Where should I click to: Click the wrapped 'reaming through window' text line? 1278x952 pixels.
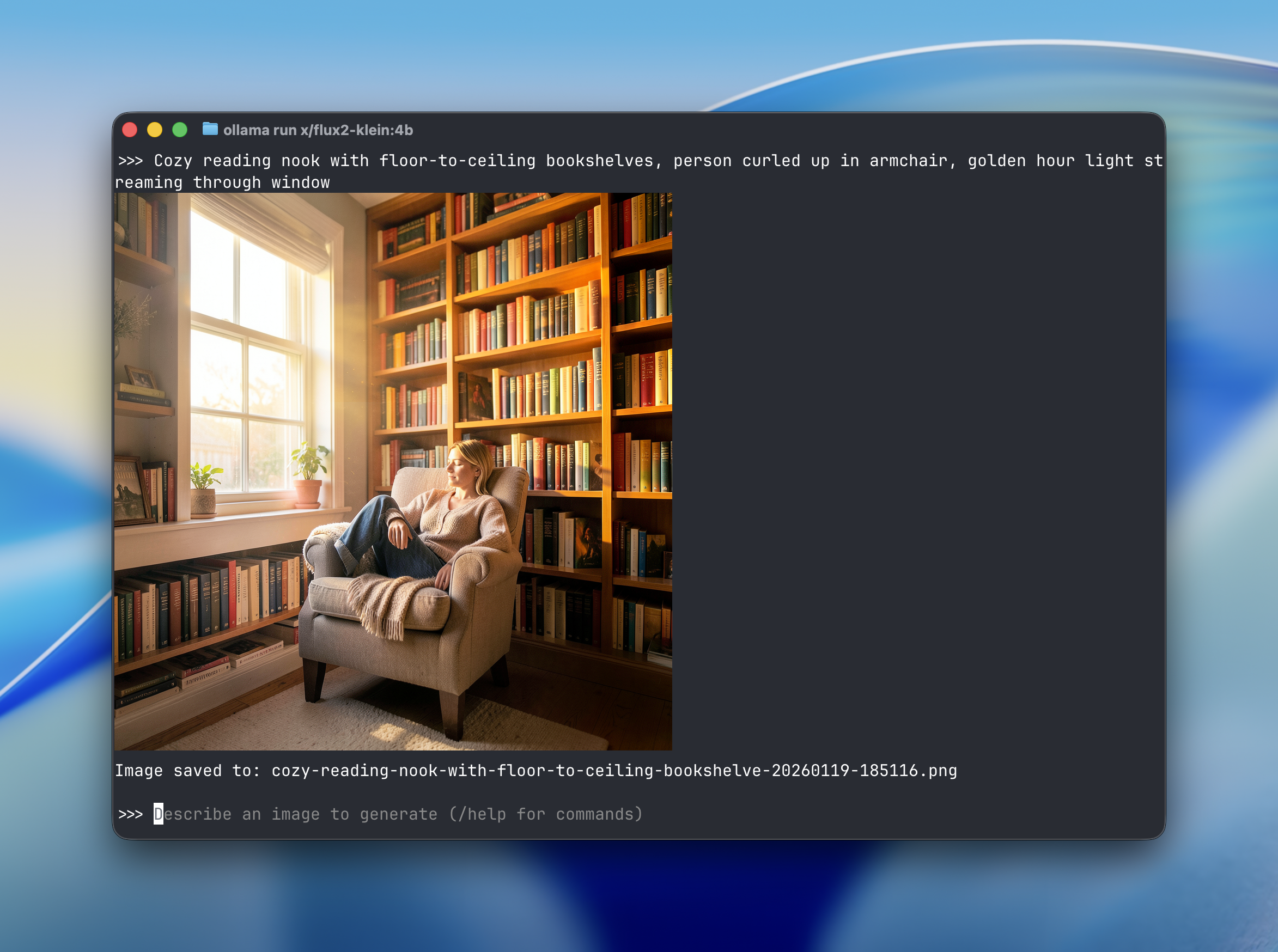click(222, 182)
